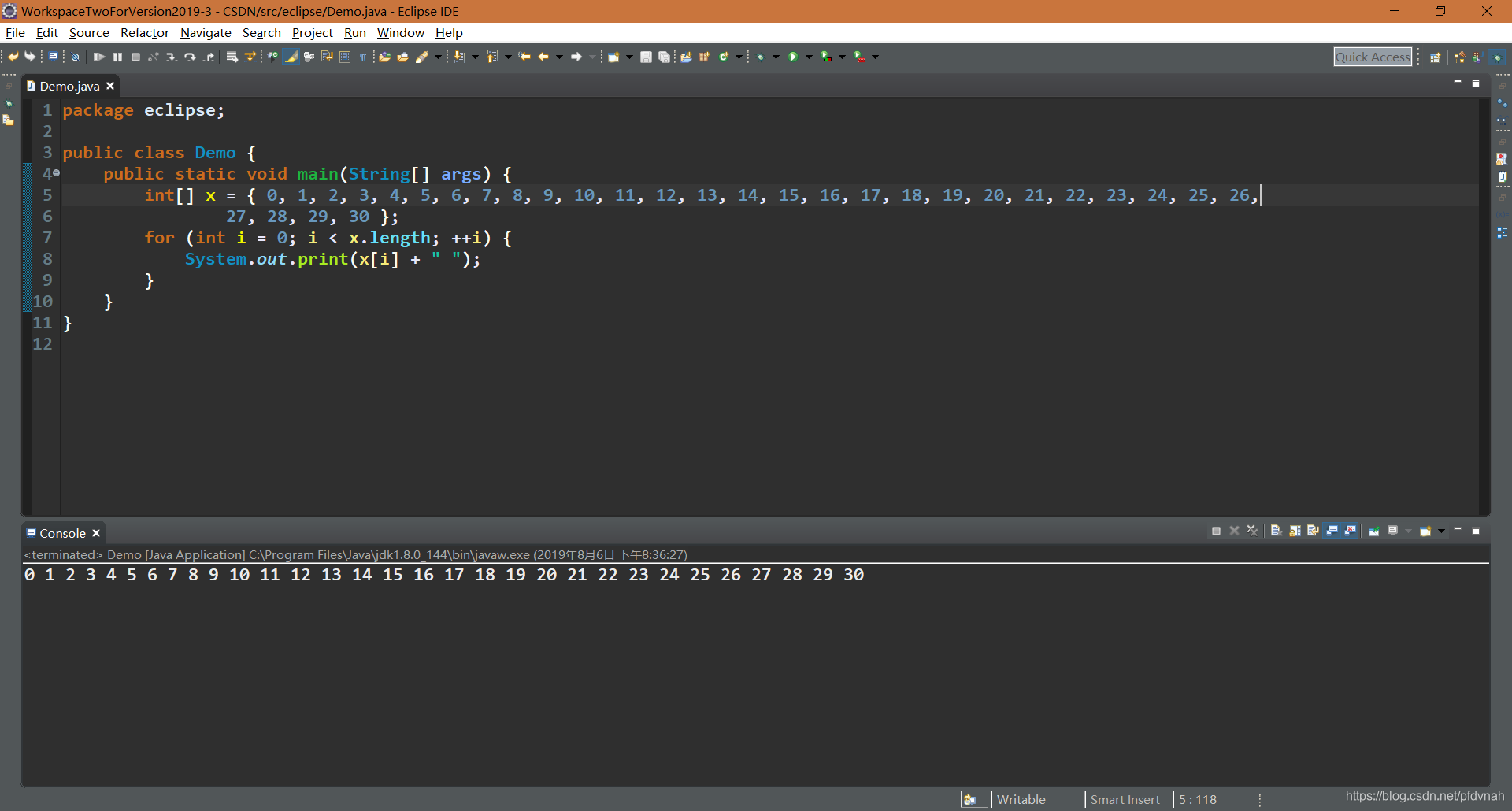
Task: Close the Demo.java editor tab
Action: tap(110, 86)
